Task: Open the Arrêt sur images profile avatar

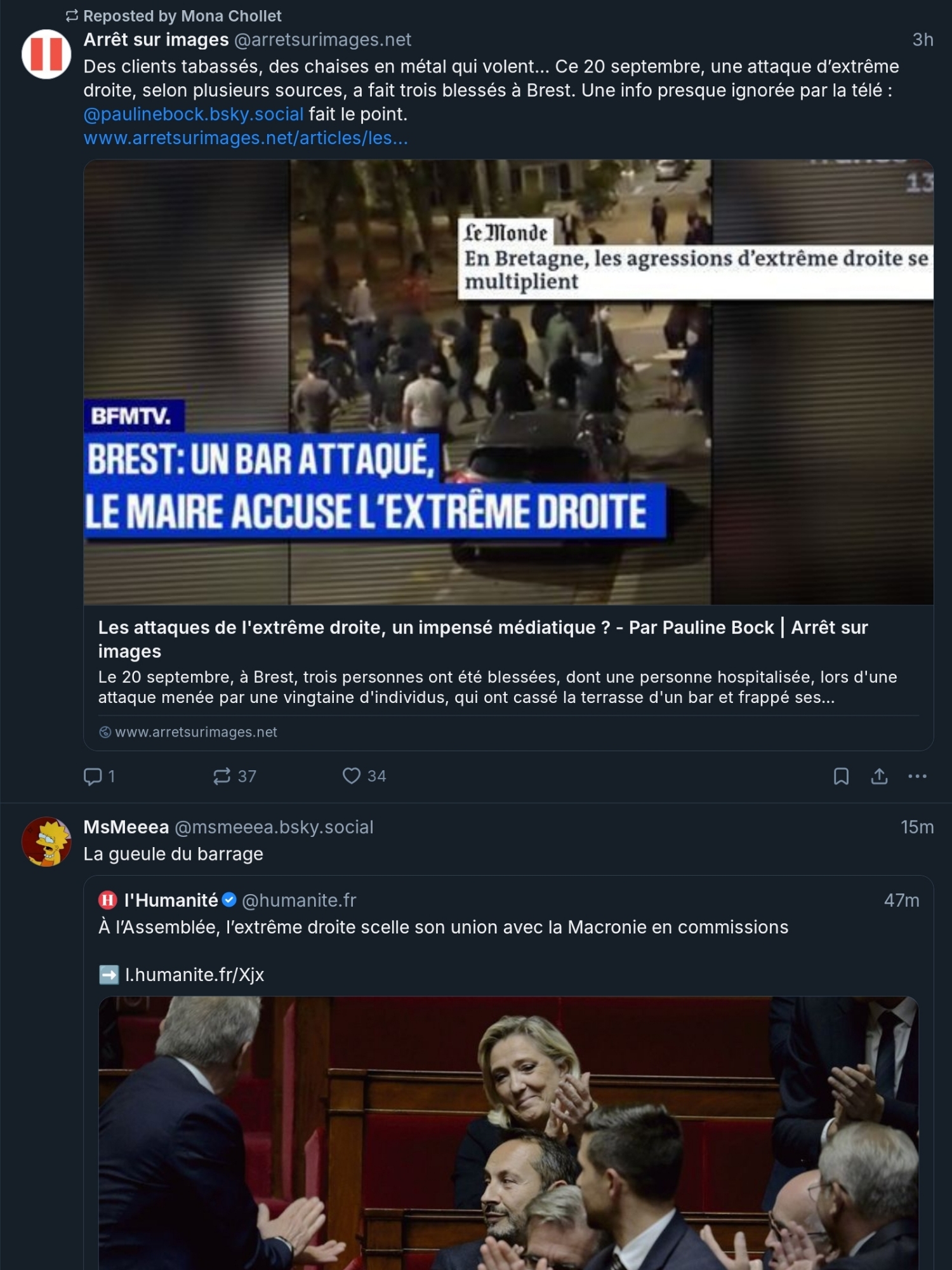Action: [46, 54]
